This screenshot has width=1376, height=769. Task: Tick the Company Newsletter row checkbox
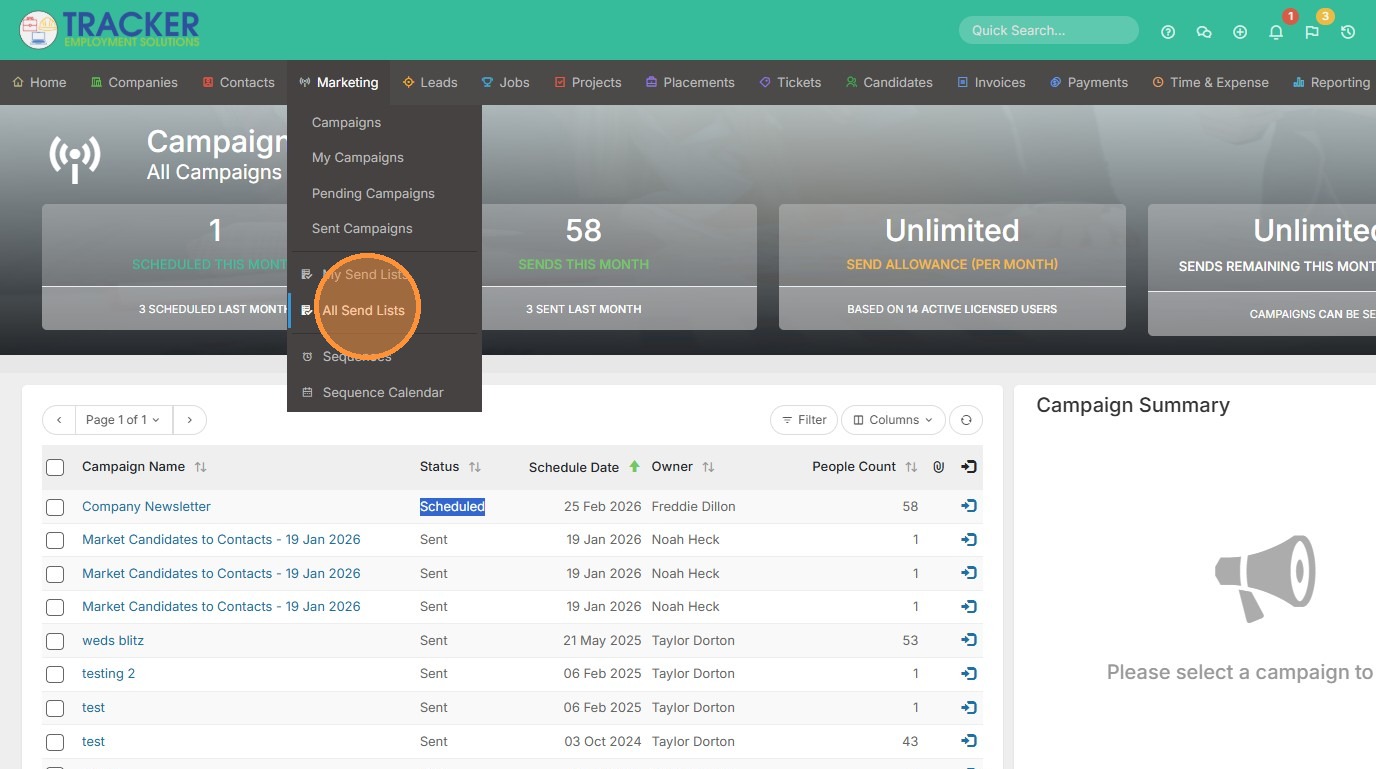click(x=55, y=507)
